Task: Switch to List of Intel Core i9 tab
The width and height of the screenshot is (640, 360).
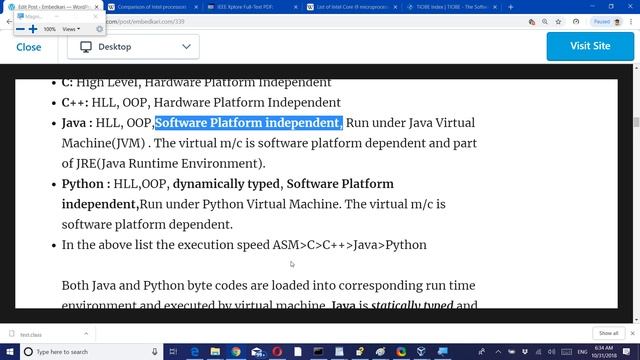Action: click(351, 7)
